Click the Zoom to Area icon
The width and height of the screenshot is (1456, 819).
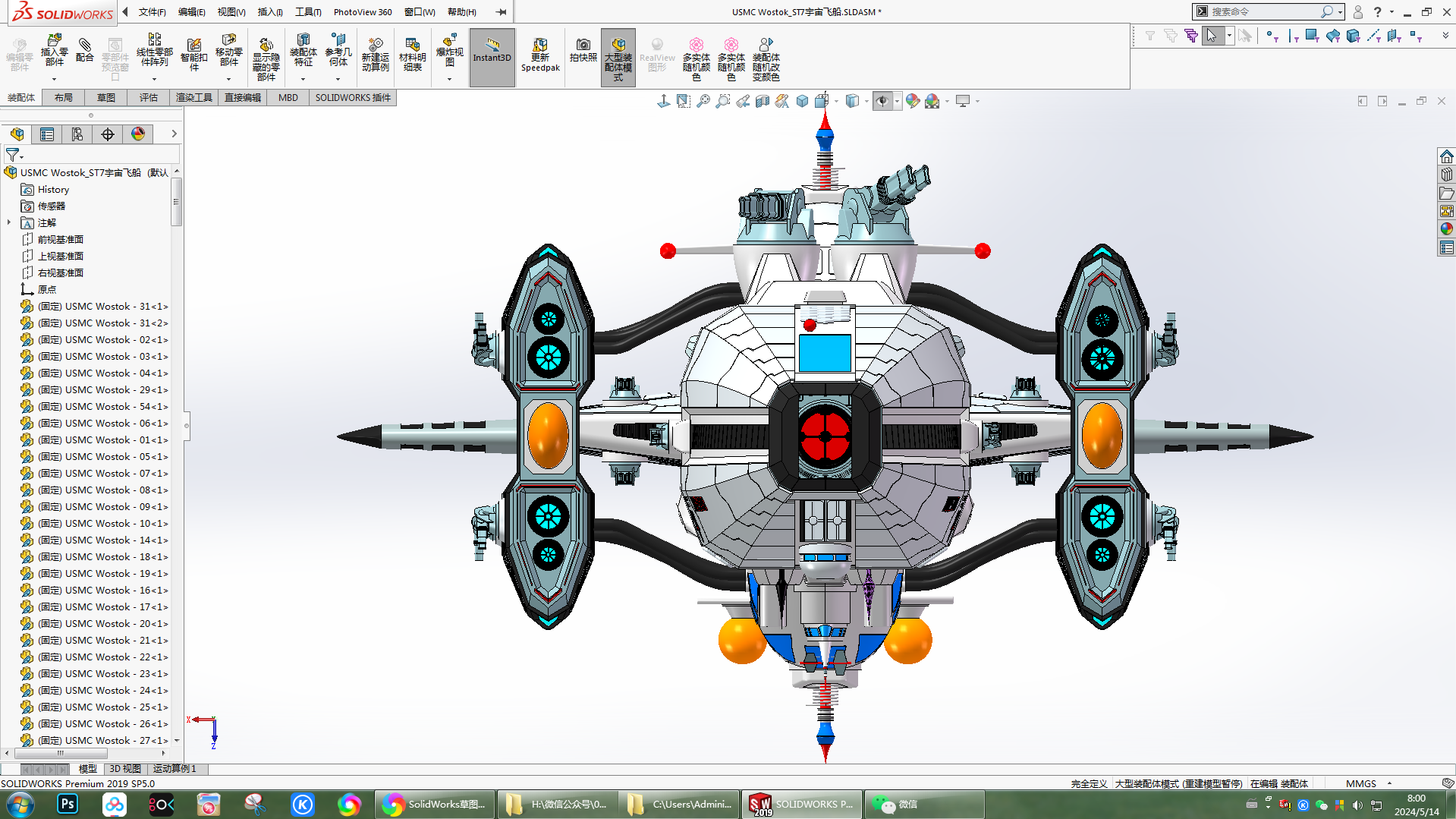coord(723,101)
